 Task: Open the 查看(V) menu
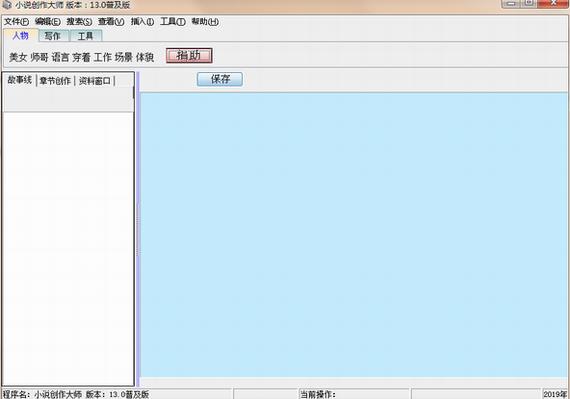pyautogui.click(x=111, y=22)
